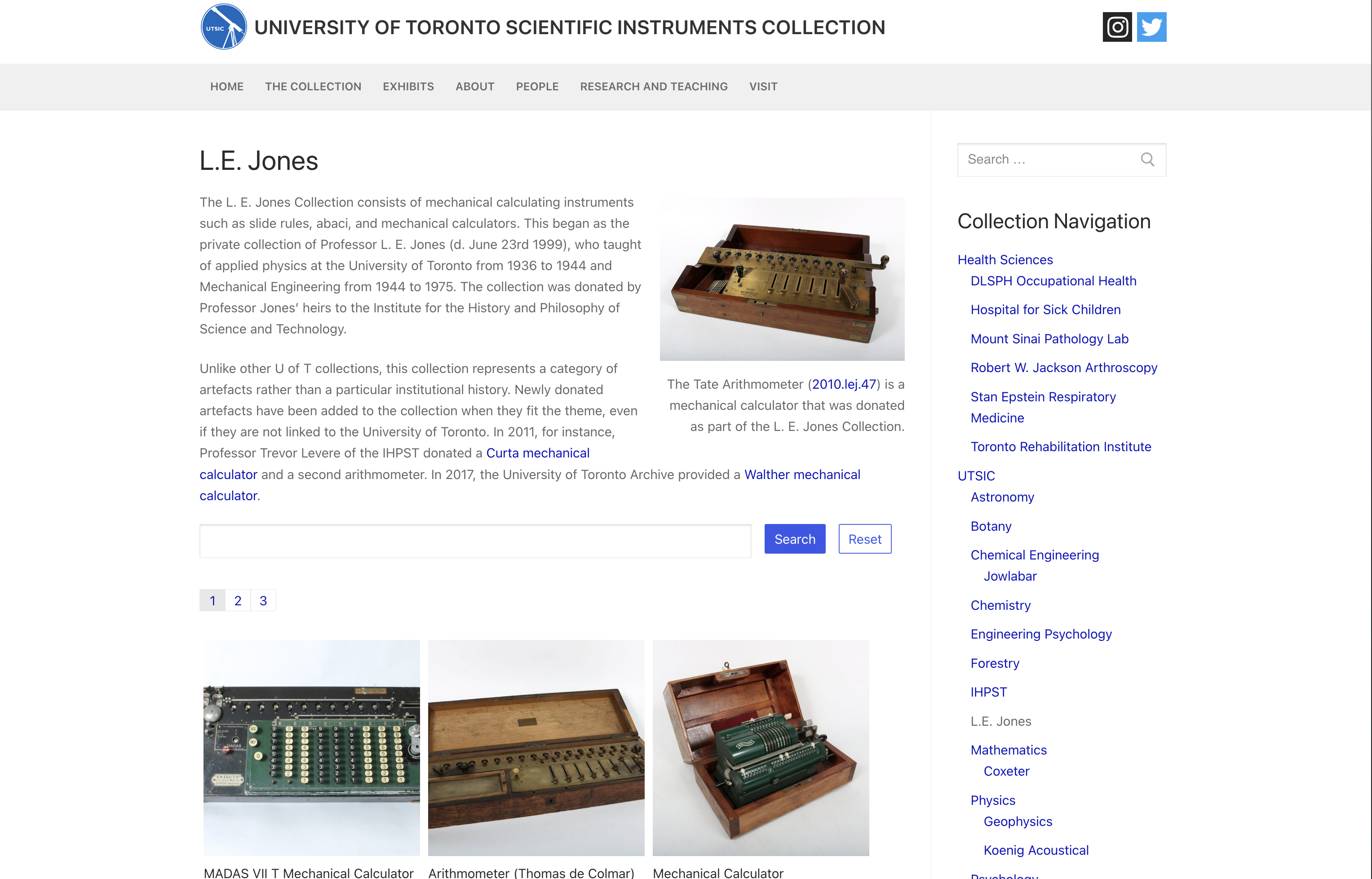Open the Twitter social icon
This screenshot has height=879, width=1372.
click(1151, 27)
